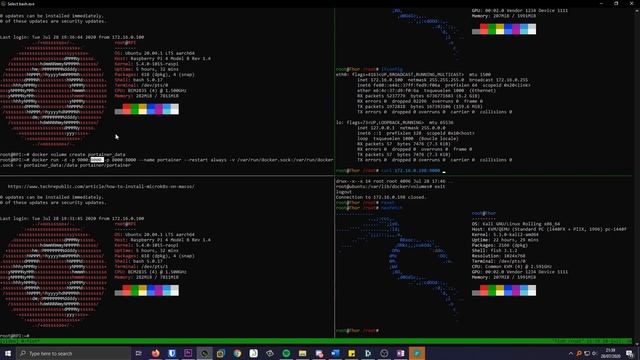Launch Firefox from the taskbar
Image resolution: width=640 pixels, height=360 pixels.
156,353
